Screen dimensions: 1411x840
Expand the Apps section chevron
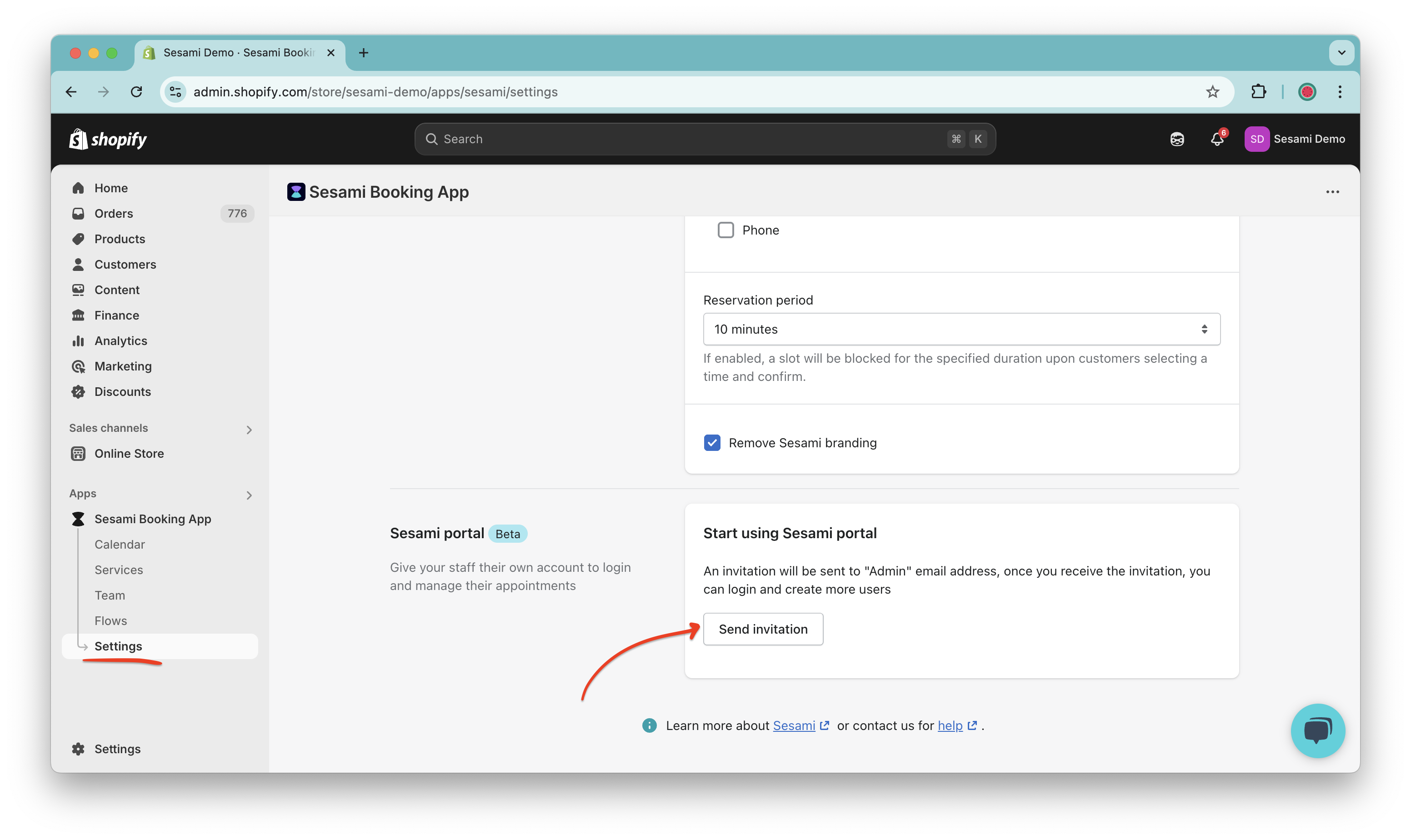point(249,495)
